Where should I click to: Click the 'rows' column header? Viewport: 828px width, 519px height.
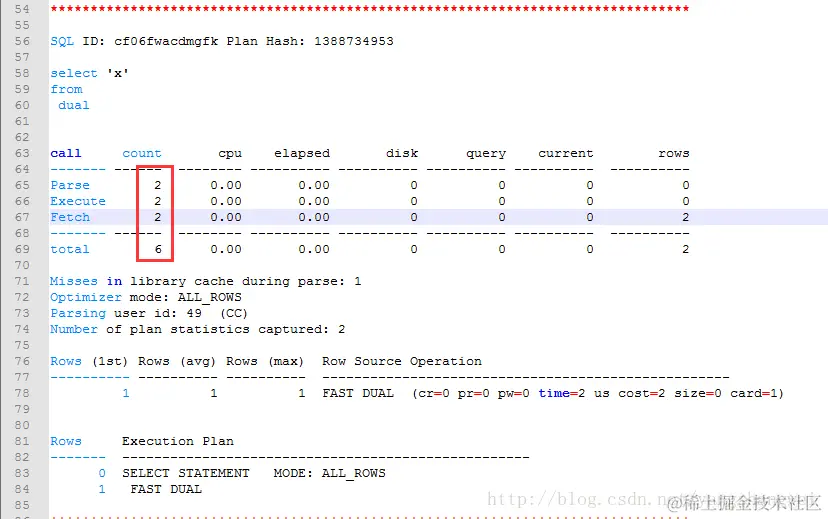click(674, 153)
